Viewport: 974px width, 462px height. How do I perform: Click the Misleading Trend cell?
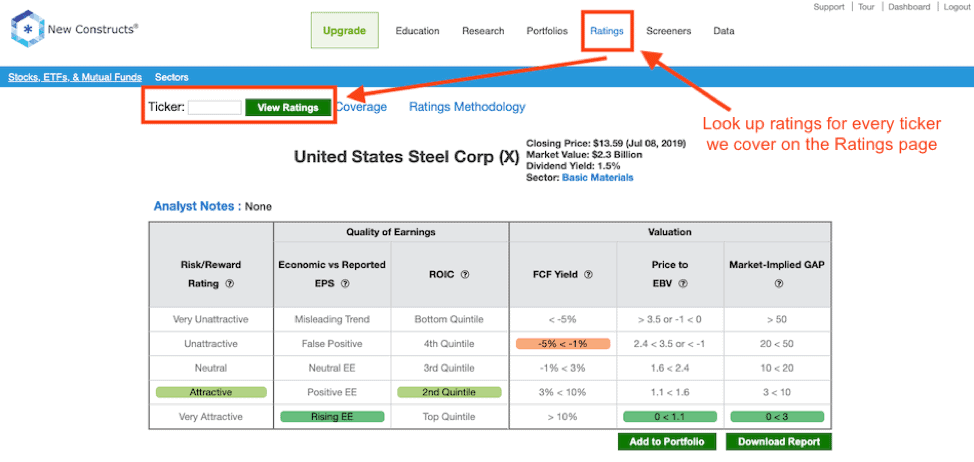(x=332, y=319)
